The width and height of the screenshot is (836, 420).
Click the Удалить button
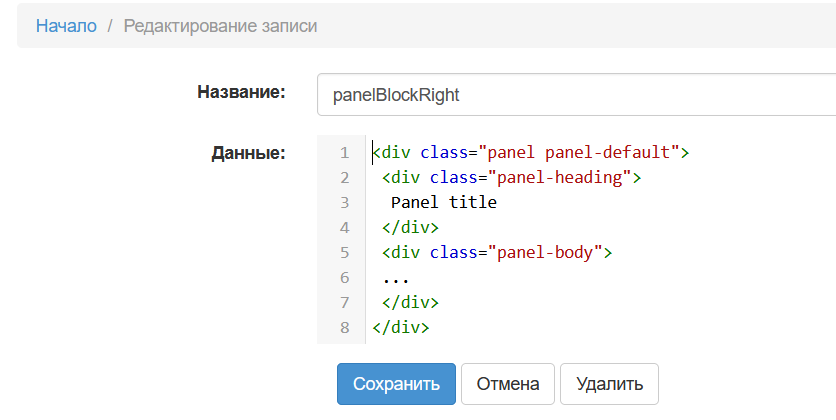pos(609,384)
